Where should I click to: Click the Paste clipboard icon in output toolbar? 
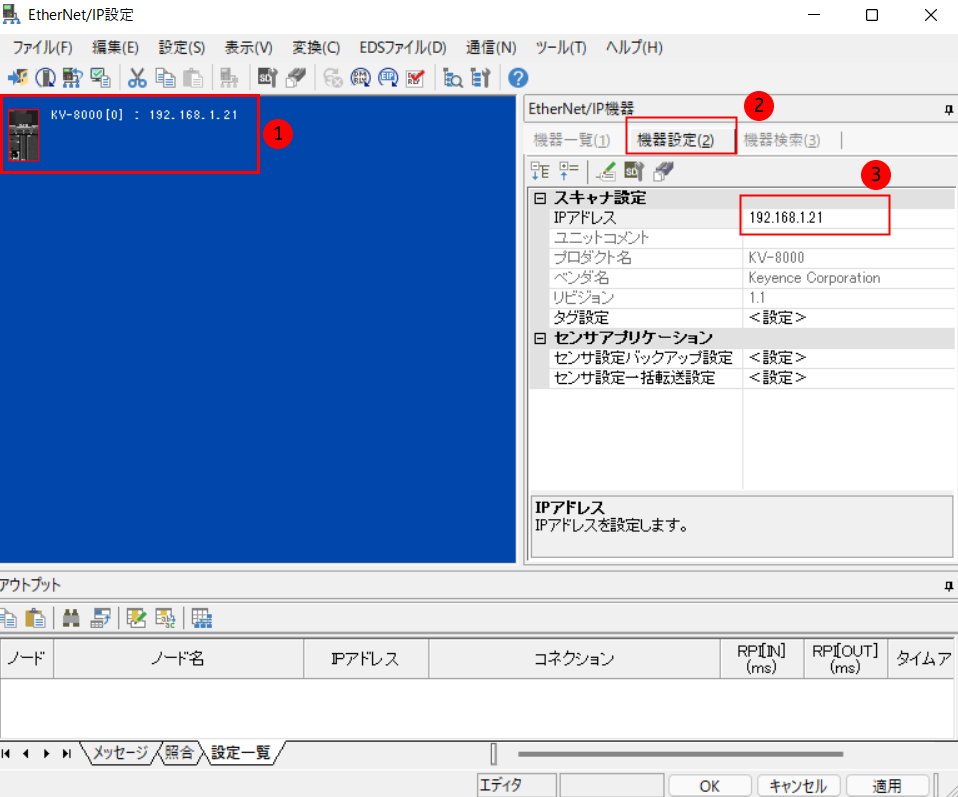click(35, 618)
